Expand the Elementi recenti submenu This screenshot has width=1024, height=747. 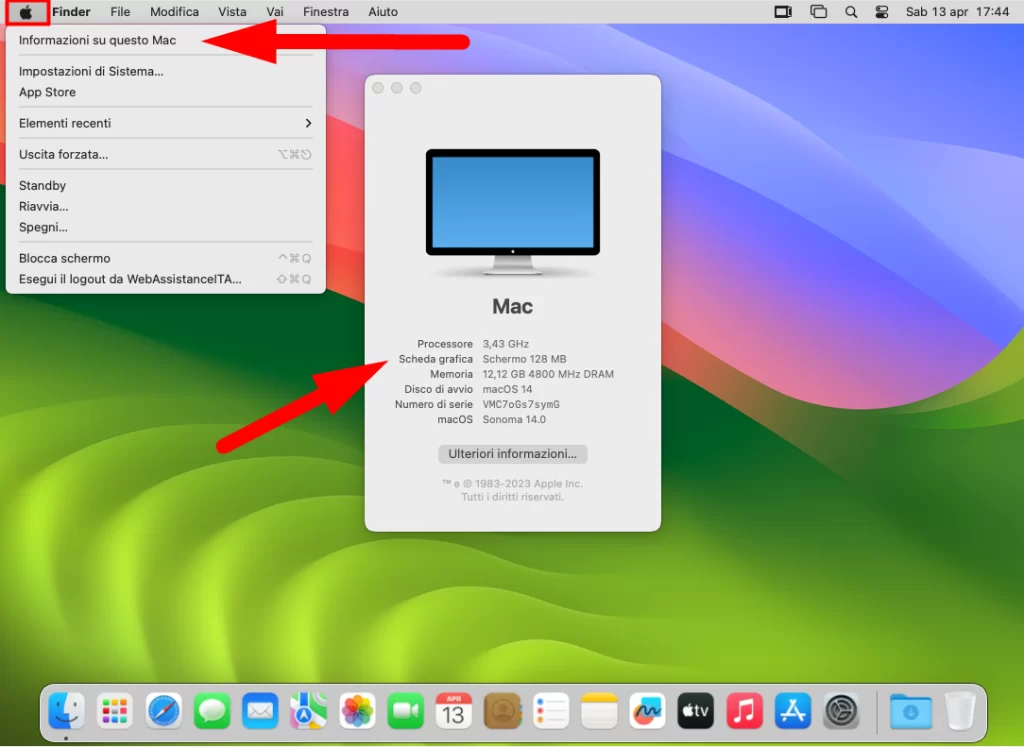(165, 123)
